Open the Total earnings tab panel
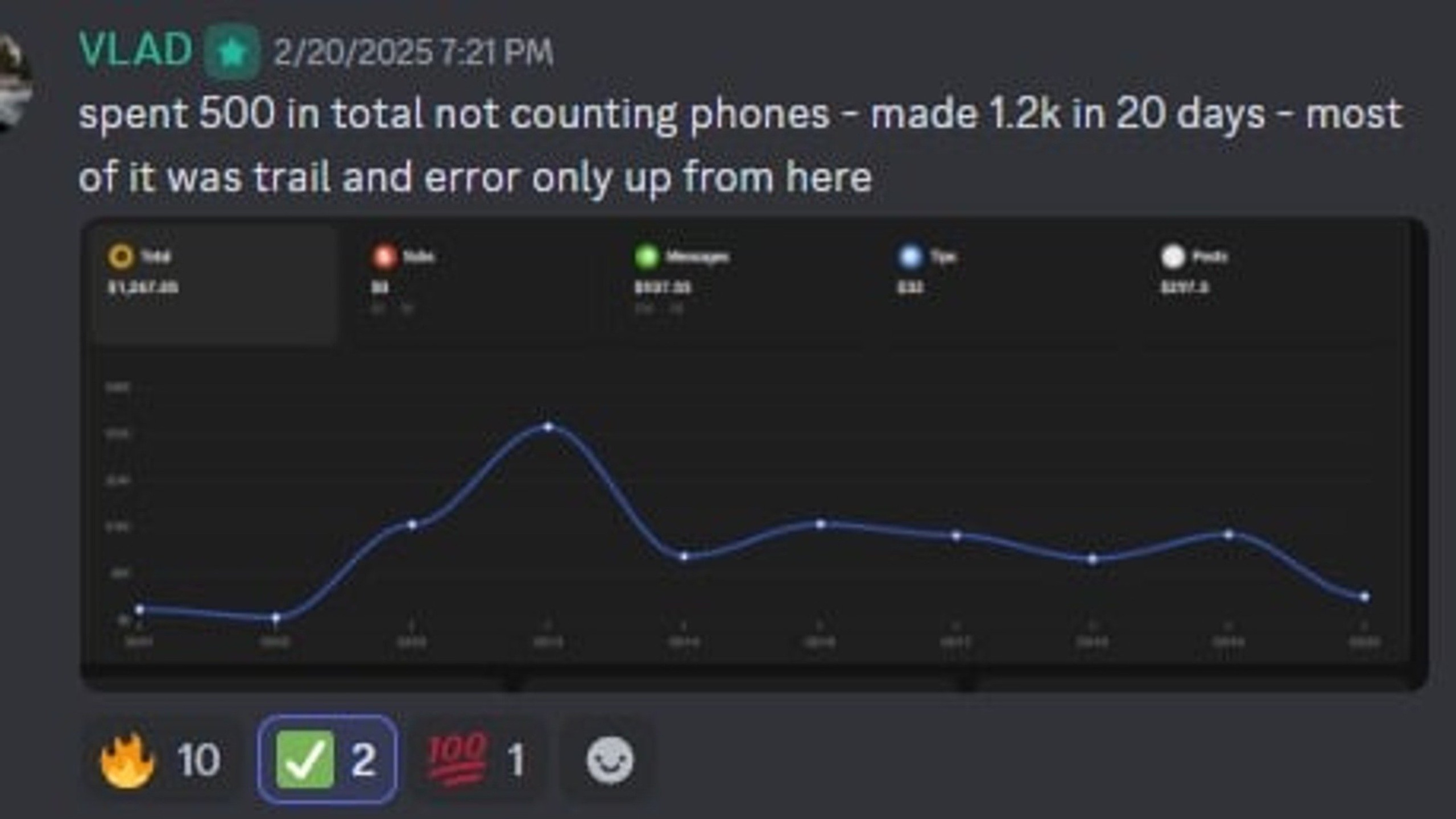 coord(217,286)
